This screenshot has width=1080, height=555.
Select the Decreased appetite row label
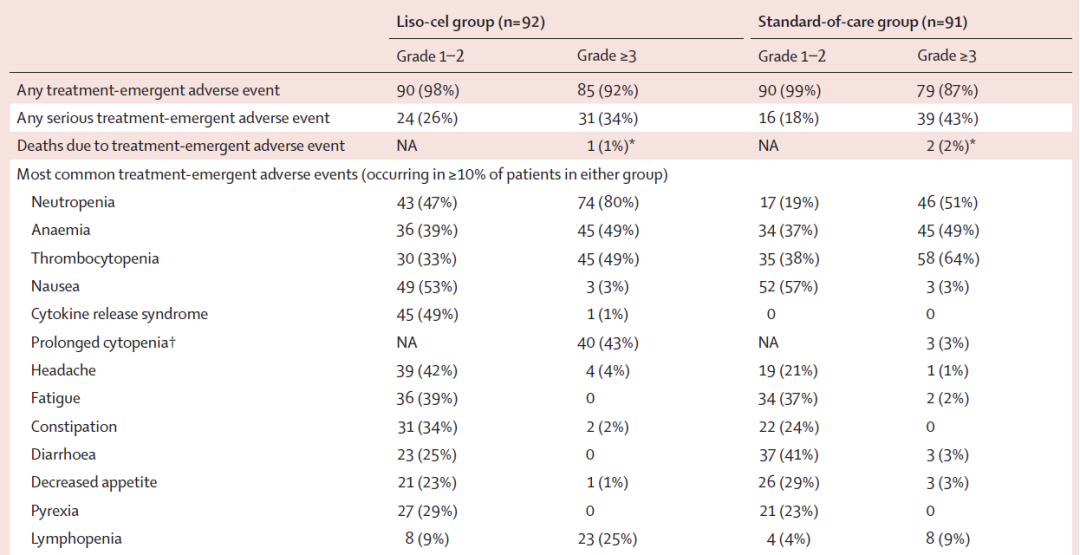click(x=95, y=482)
